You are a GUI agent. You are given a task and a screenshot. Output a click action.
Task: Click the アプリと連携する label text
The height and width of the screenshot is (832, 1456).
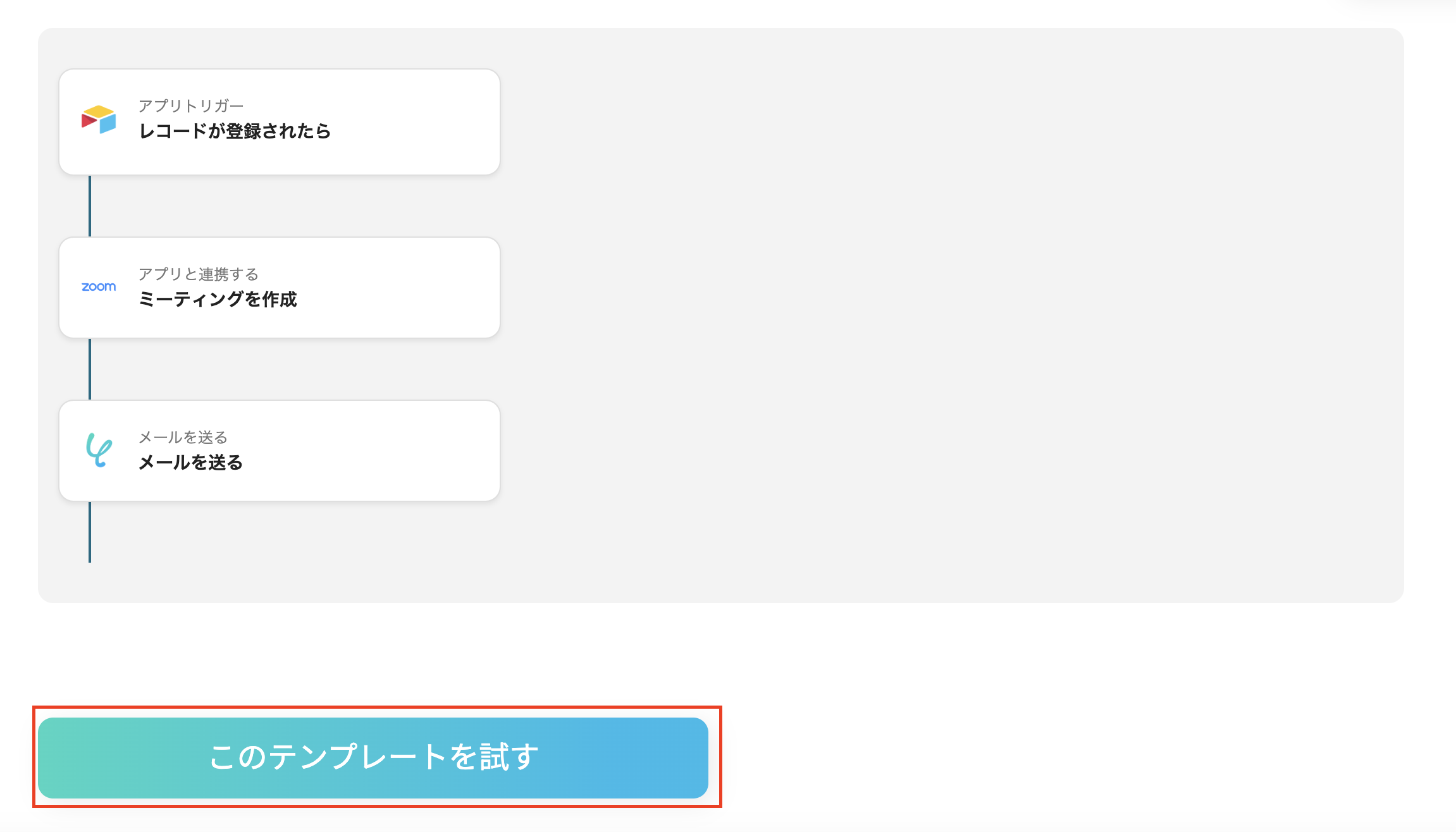click(199, 274)
